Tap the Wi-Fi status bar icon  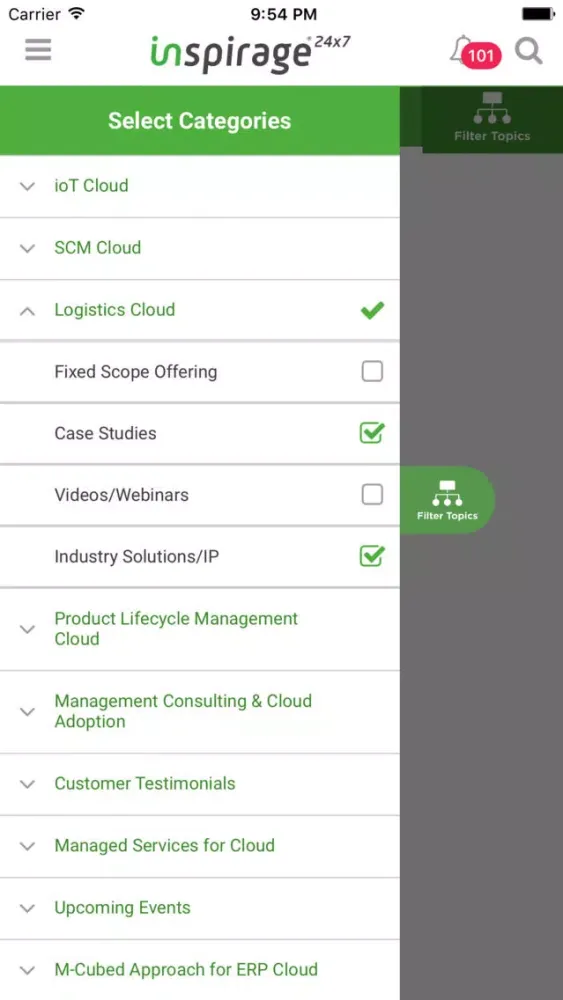tap(77, 13)
